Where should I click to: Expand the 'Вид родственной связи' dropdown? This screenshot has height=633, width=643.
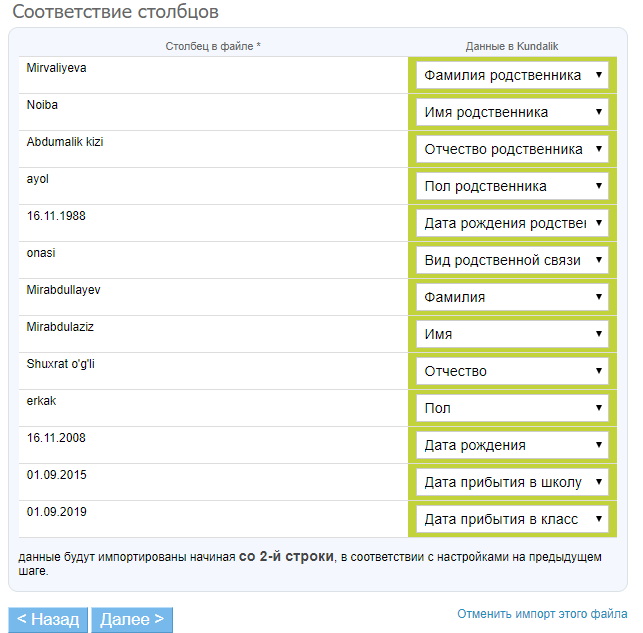pos(512,260)
